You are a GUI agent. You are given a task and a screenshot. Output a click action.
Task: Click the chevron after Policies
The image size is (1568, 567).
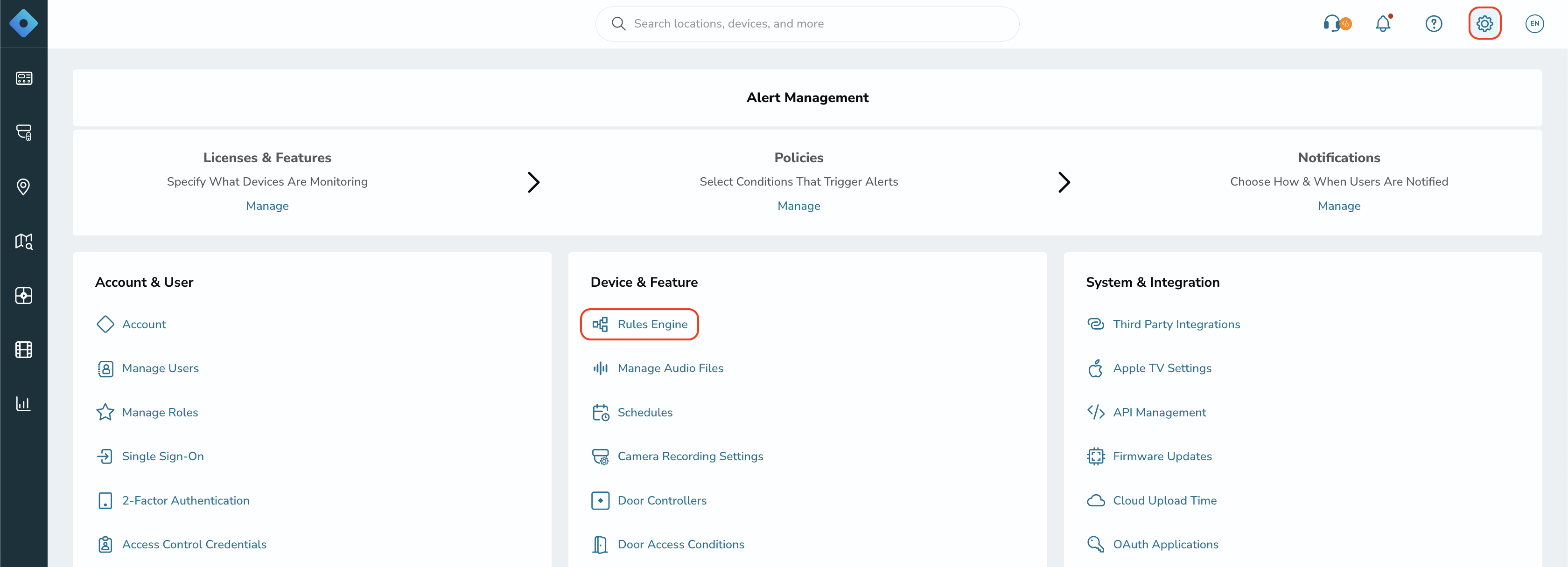click(1064, 182)
